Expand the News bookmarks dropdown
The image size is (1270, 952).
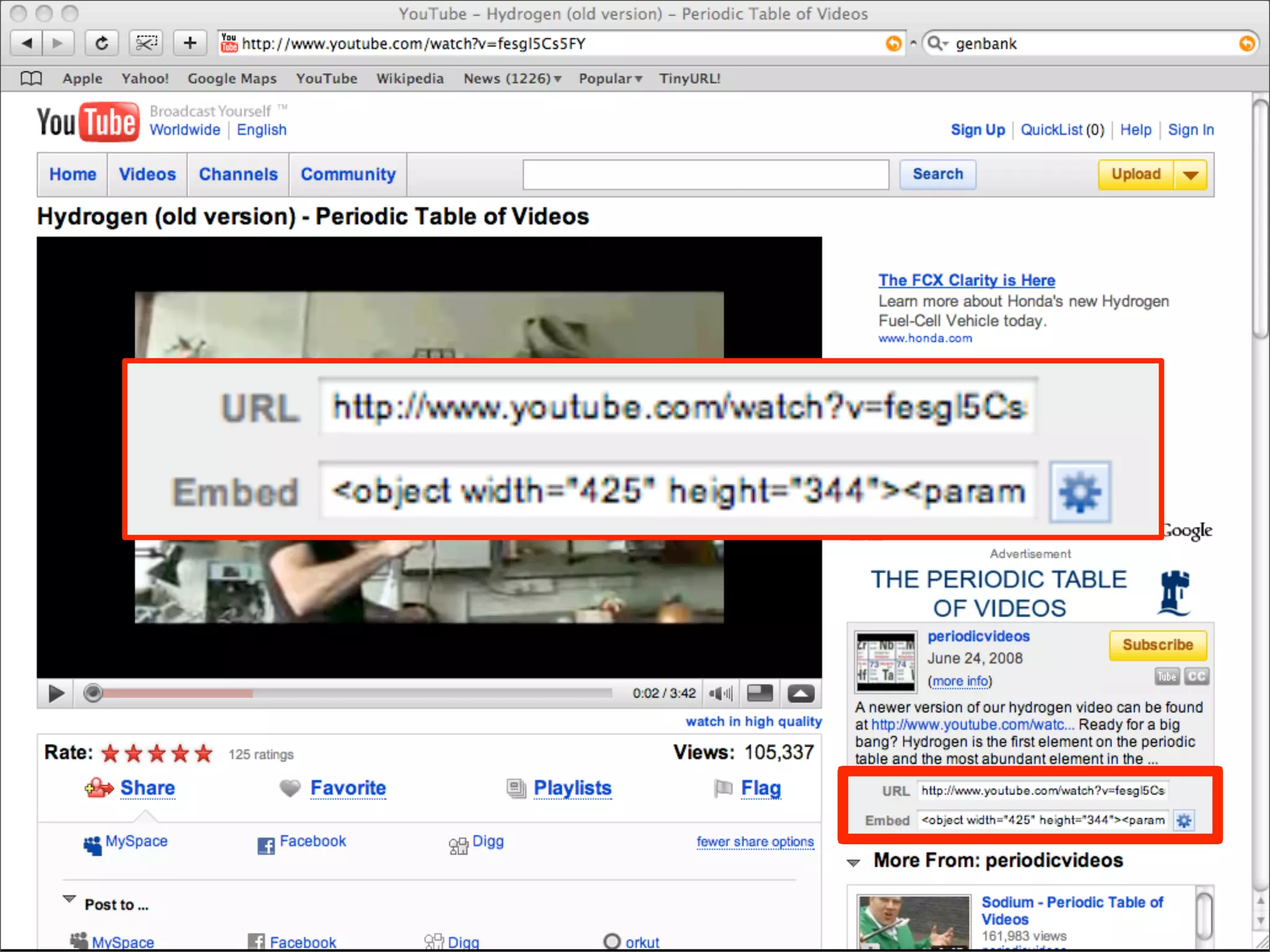512,79
